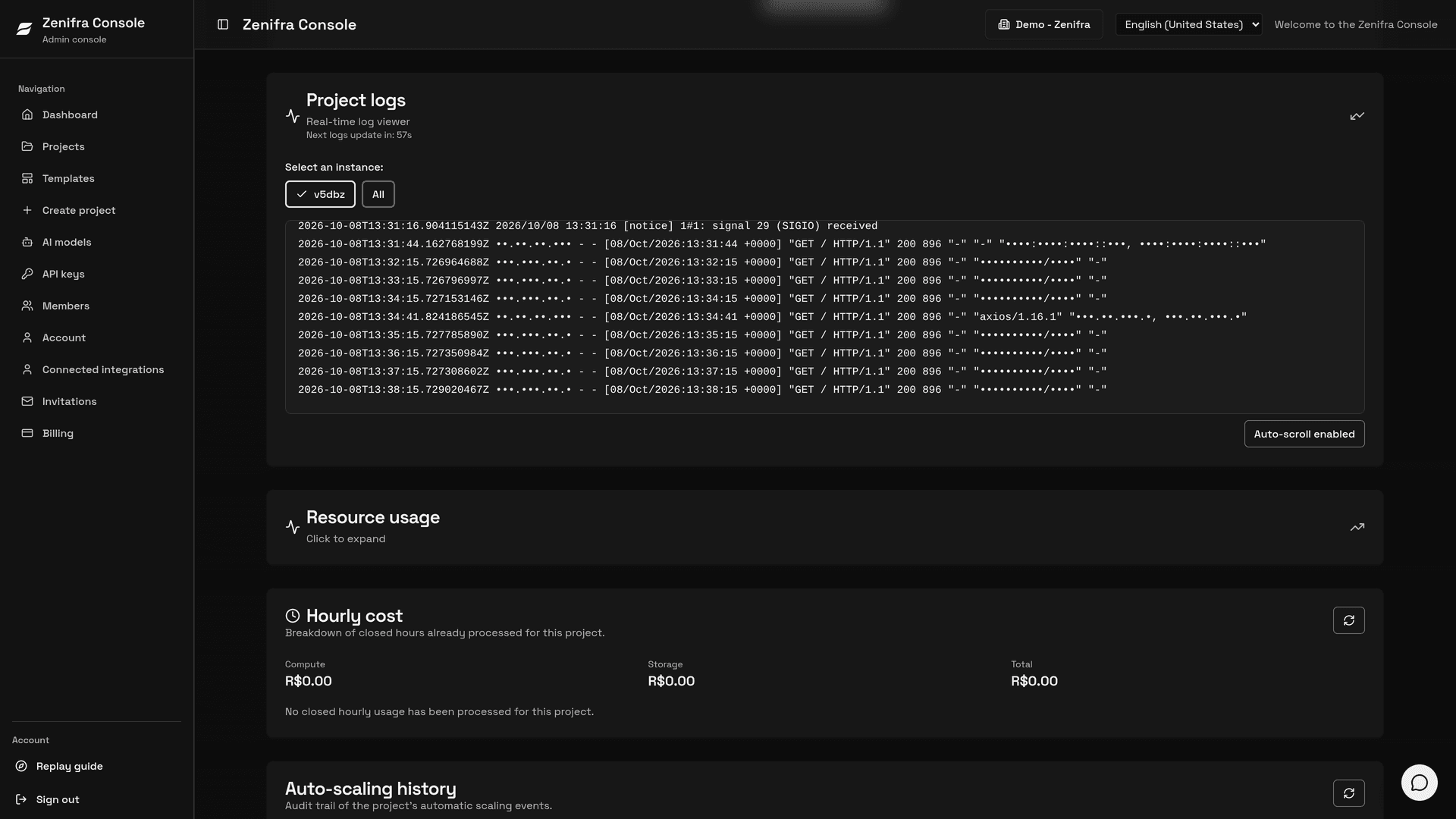
Task: Expand the Resource usage heading
Action: pos(372,517)
